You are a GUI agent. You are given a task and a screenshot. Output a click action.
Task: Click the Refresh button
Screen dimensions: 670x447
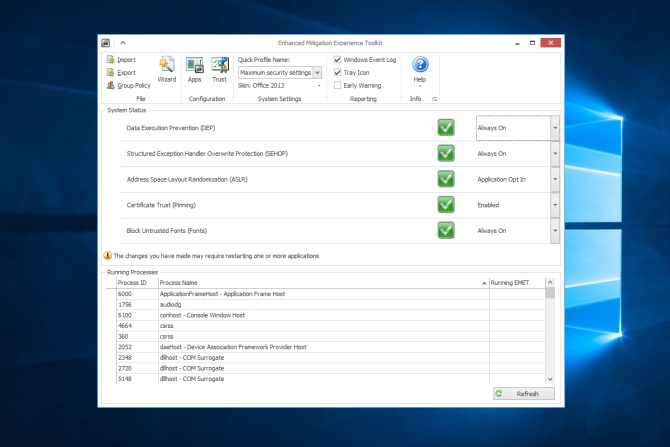click(x=524, y=394)
